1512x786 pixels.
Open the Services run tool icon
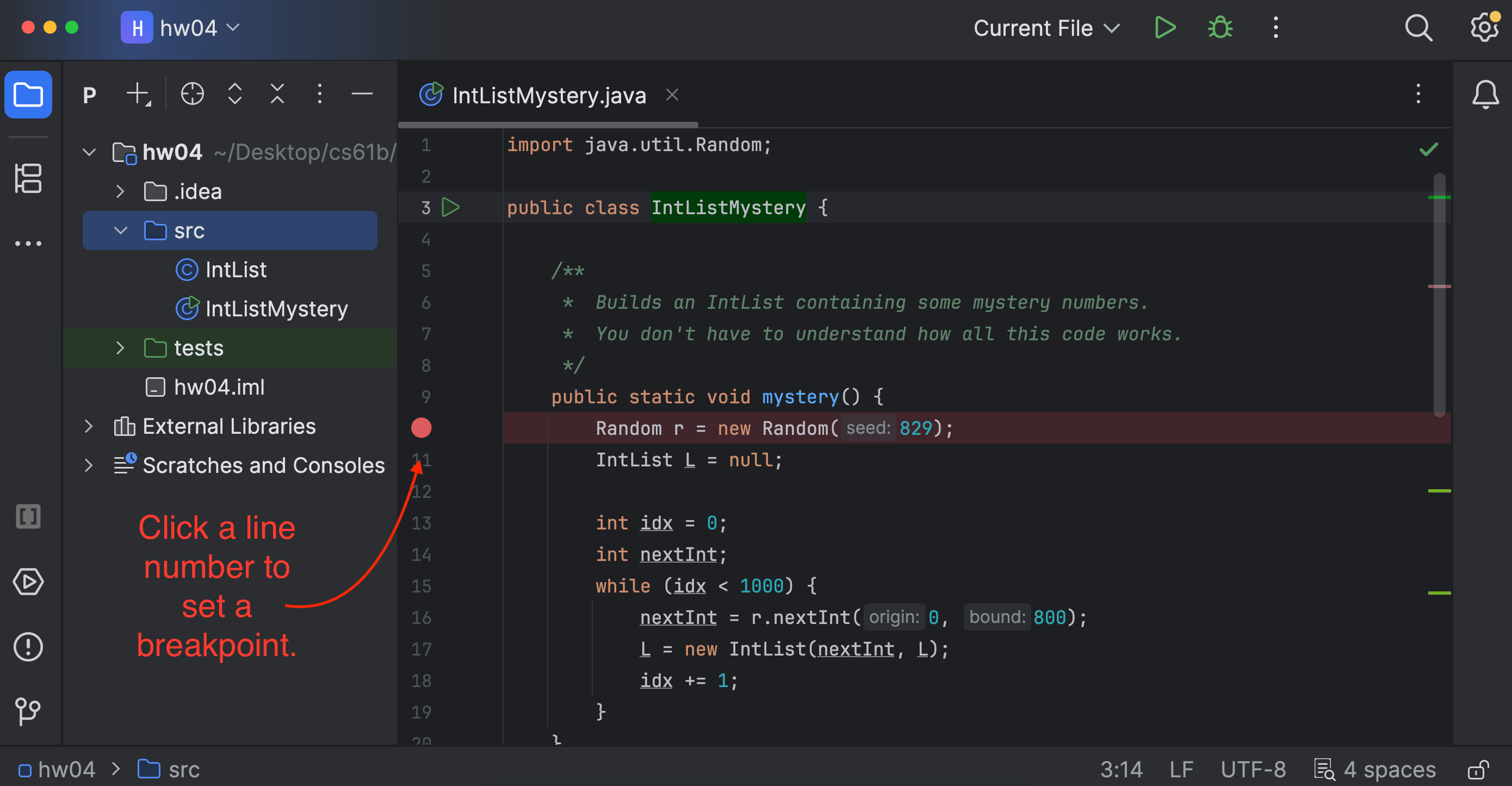[x=28, y=582]
